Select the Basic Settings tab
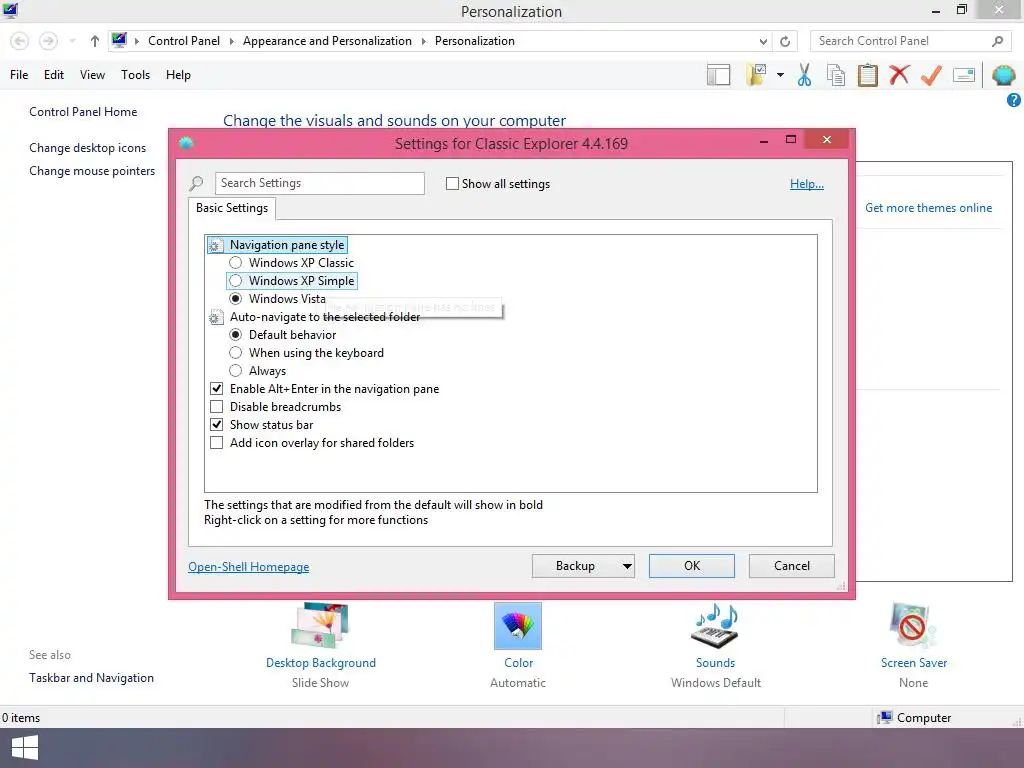This screenshot has width=1024, height=768. point(232,208)
